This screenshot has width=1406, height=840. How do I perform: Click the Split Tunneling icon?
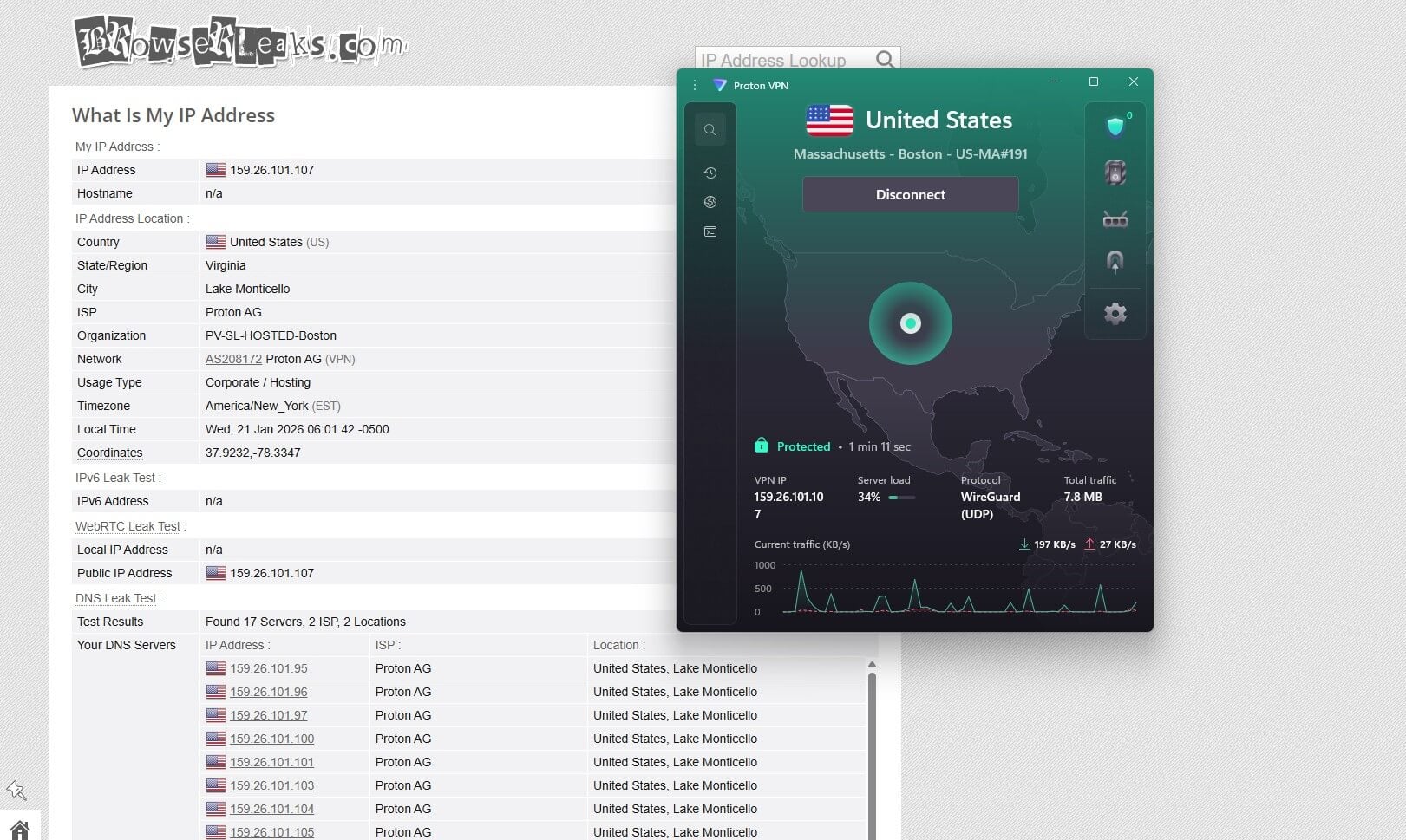pos(1115,262)
